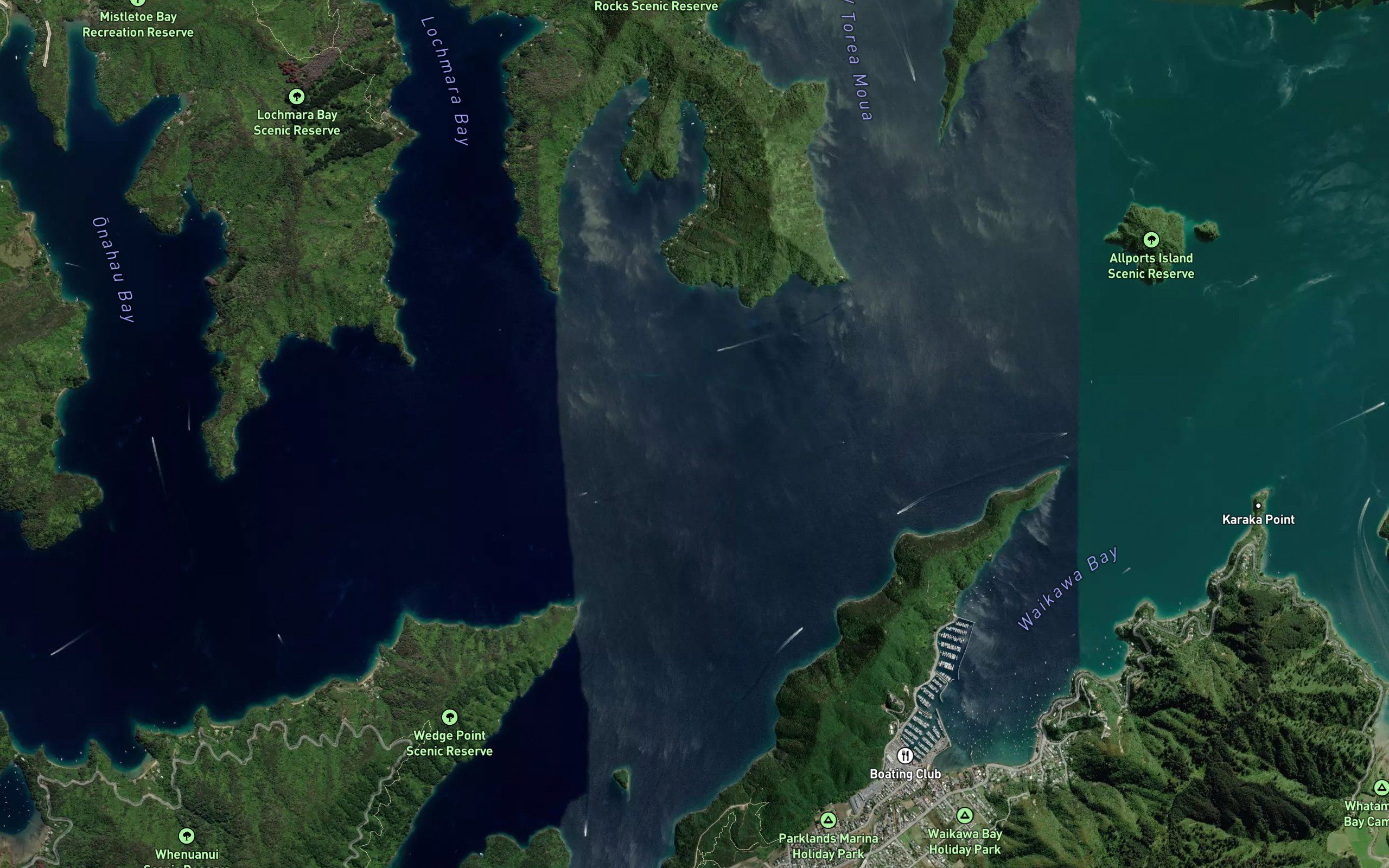Select the Parklands Marina Holiday Park campground icon
Image resolution: width=1389 pixels, height=868 pixels.
pyautogui.click(x=827, y=820)
